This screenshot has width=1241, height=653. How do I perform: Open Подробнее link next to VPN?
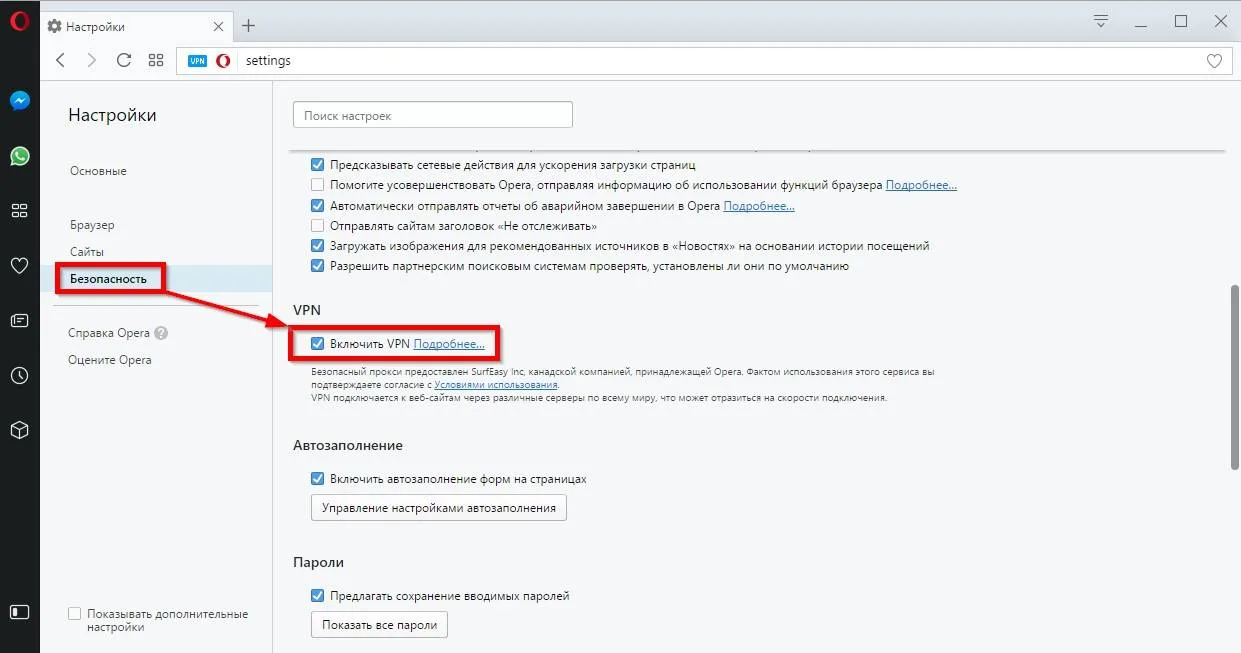pos(449,344)
